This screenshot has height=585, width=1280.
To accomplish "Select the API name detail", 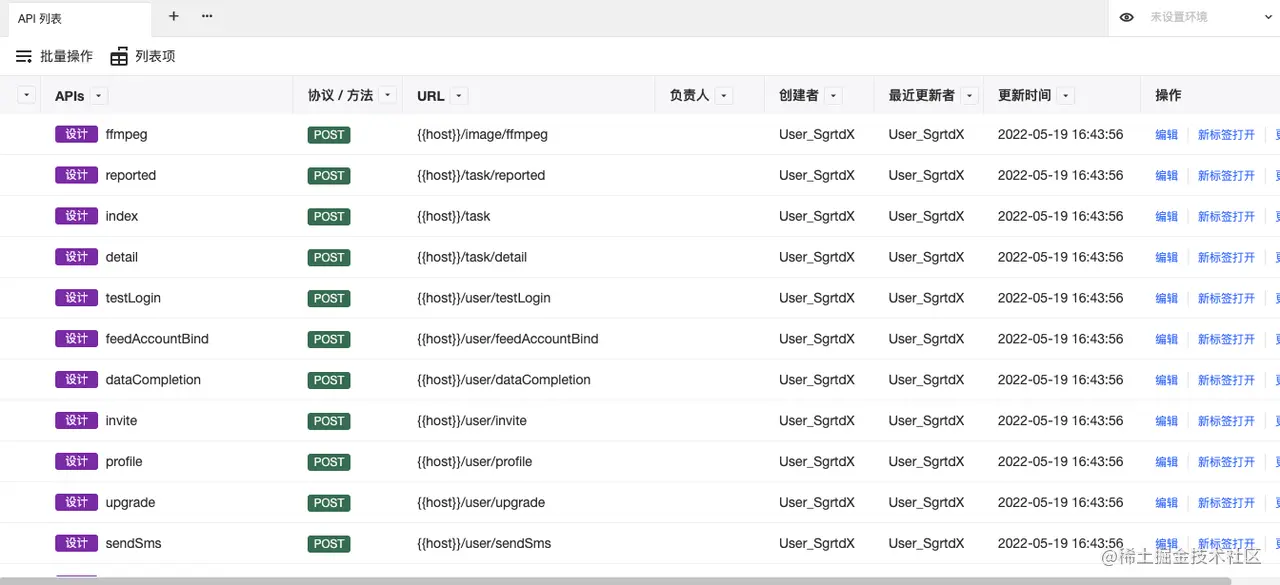I will coord(122,257).
